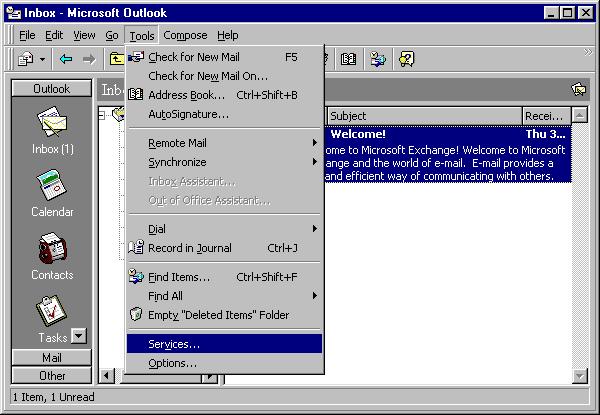
Task: Click the "1 Item, 1 Unread" status text
Action: (x=54, y=397)
